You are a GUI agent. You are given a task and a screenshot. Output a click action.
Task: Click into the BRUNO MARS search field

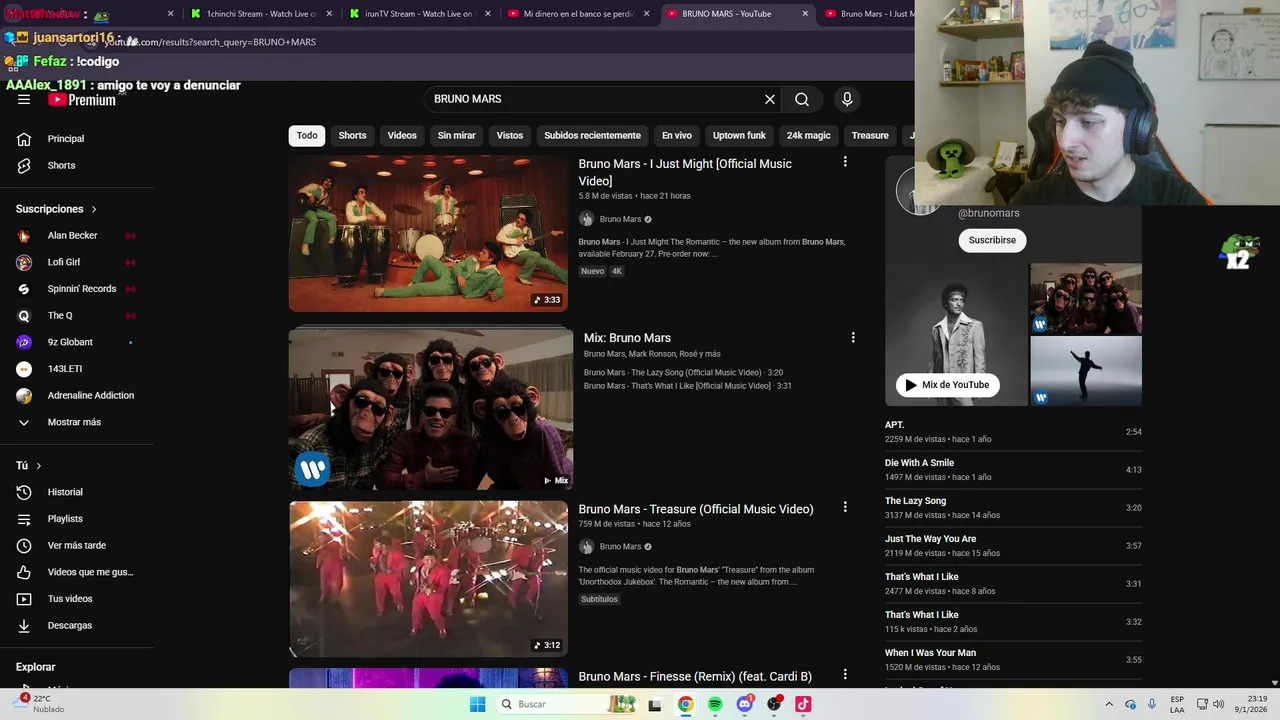pos(595,99)
